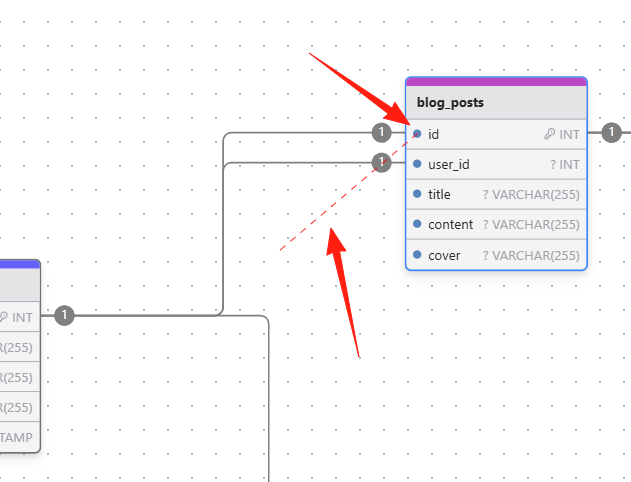
Task: Click the id field connector dot
Action: [417, 134]
